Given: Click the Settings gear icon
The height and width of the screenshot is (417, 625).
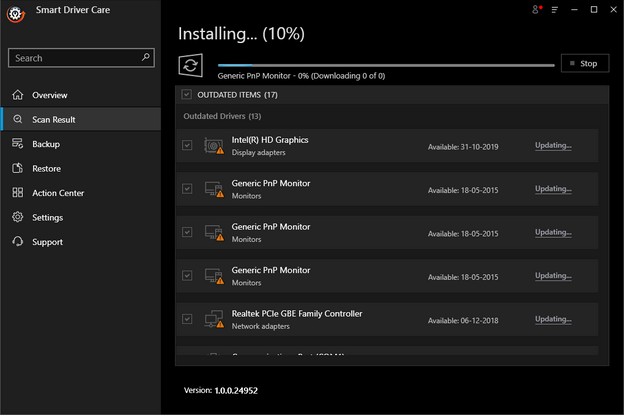Looking at the screenshot, I should (17, 217).
